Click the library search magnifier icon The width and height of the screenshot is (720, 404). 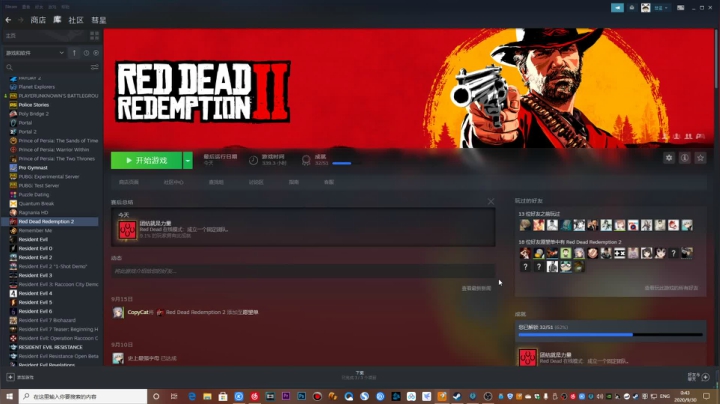coord(9,67)
